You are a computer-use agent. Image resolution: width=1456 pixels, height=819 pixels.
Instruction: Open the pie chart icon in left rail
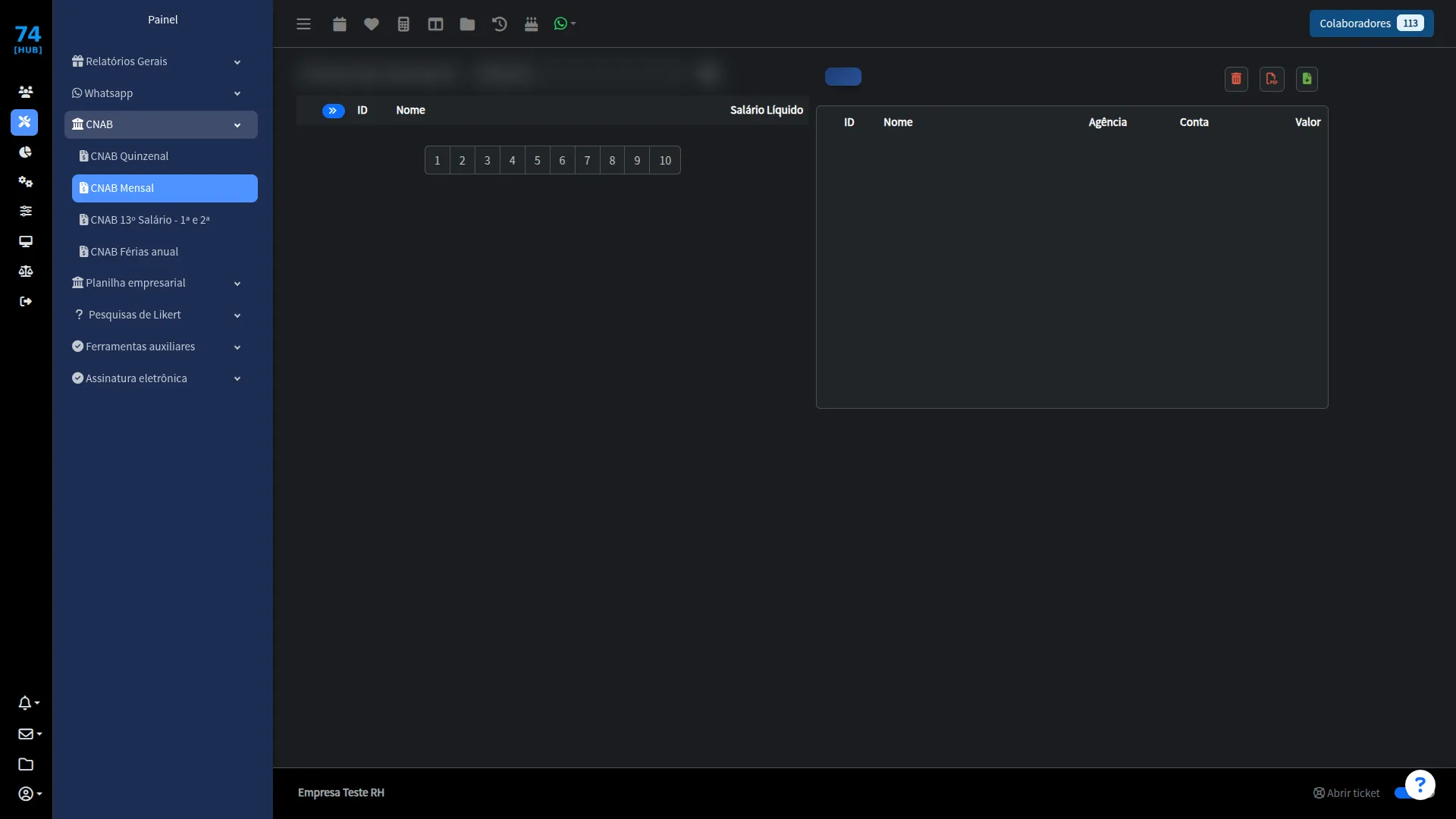[x=26, y=152]
